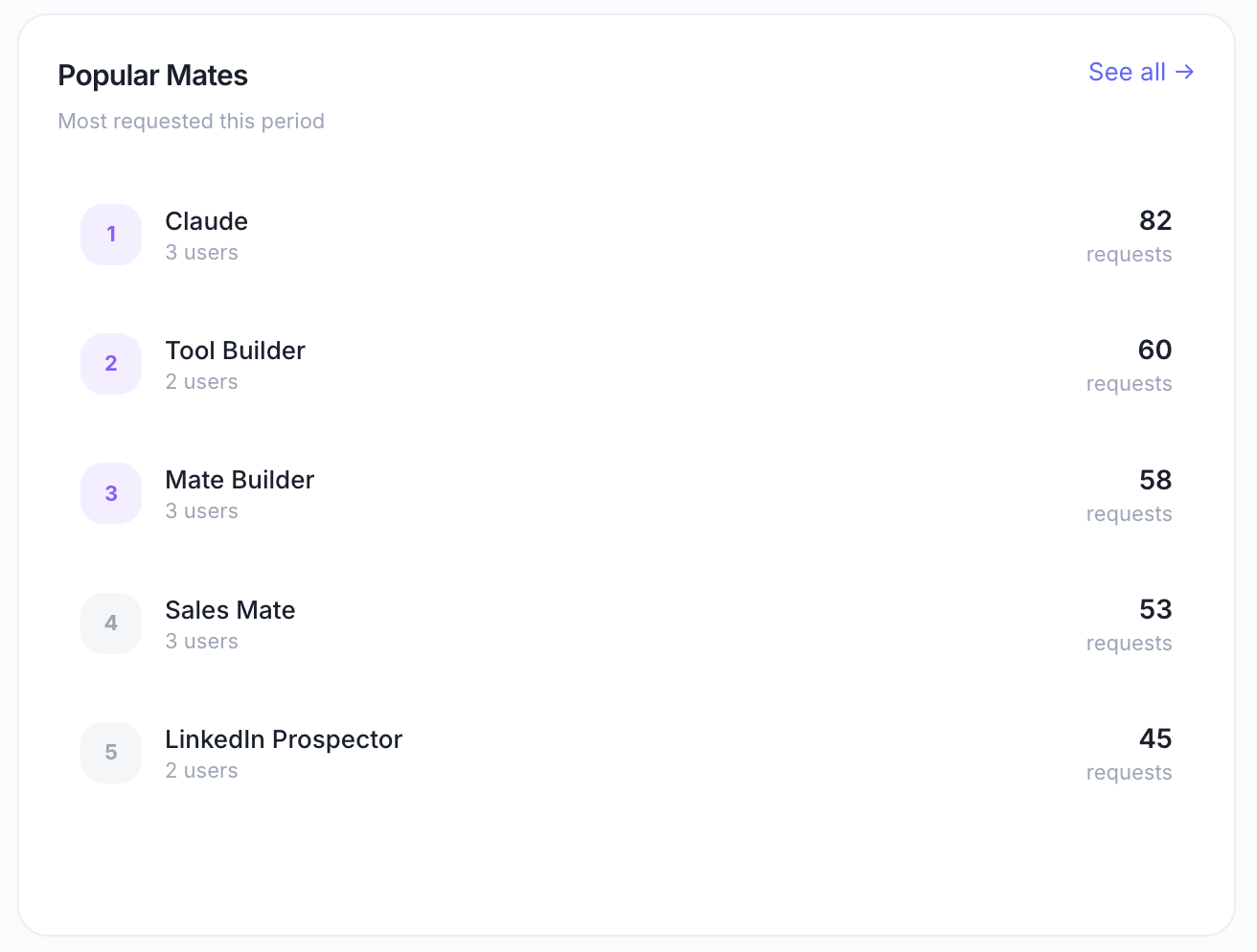This screenshot has height=952, width=1257.
Task: Click the arrow icon beside See all
Action: coord(1184,72)
